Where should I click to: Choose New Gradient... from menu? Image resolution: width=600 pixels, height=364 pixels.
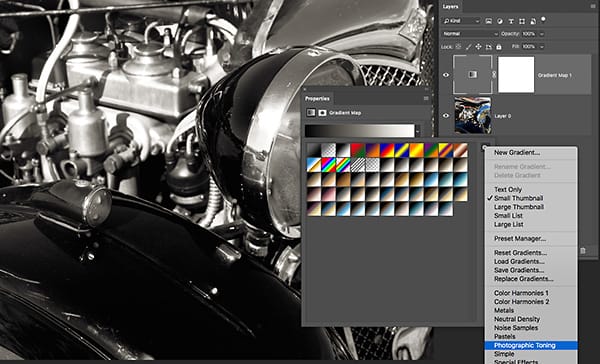pos(517,152)
